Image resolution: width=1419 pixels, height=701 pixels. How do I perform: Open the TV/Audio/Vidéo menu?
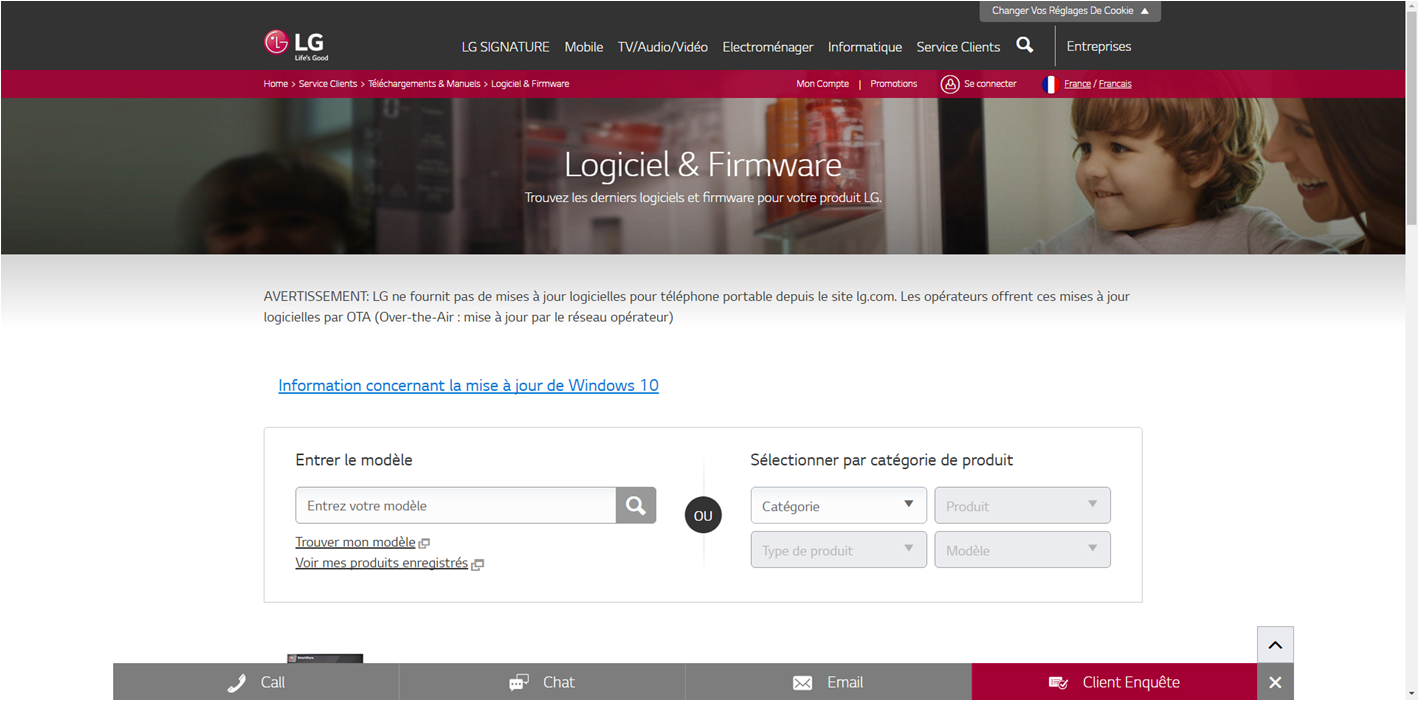(x=662, y=47)
